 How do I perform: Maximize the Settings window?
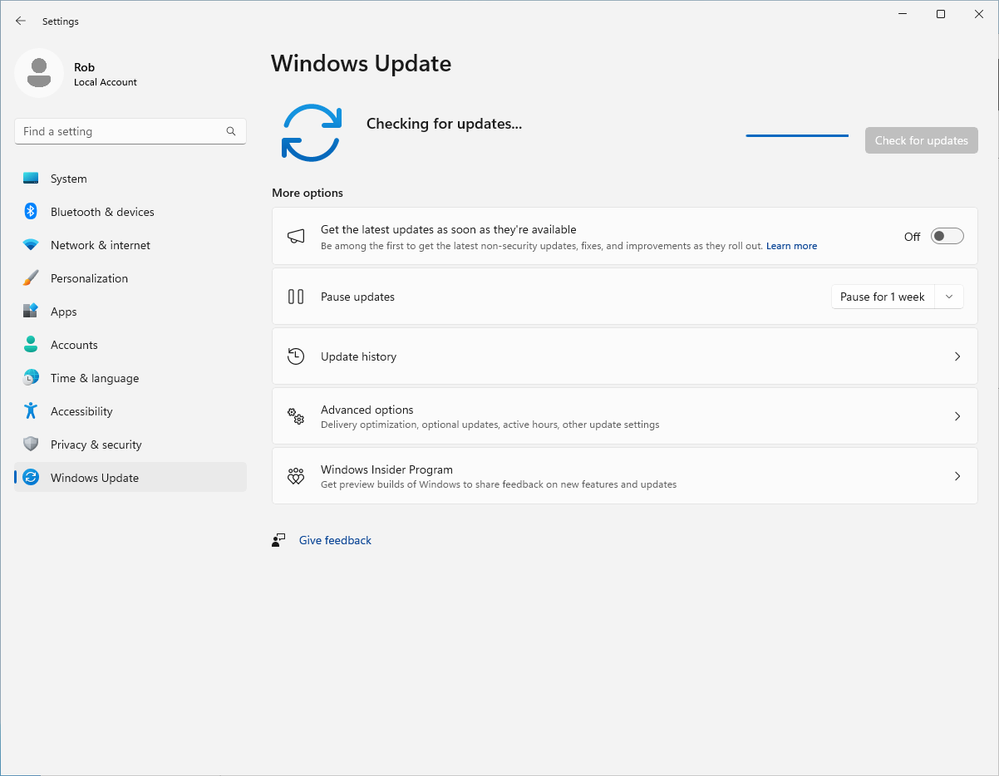point(940,14)
